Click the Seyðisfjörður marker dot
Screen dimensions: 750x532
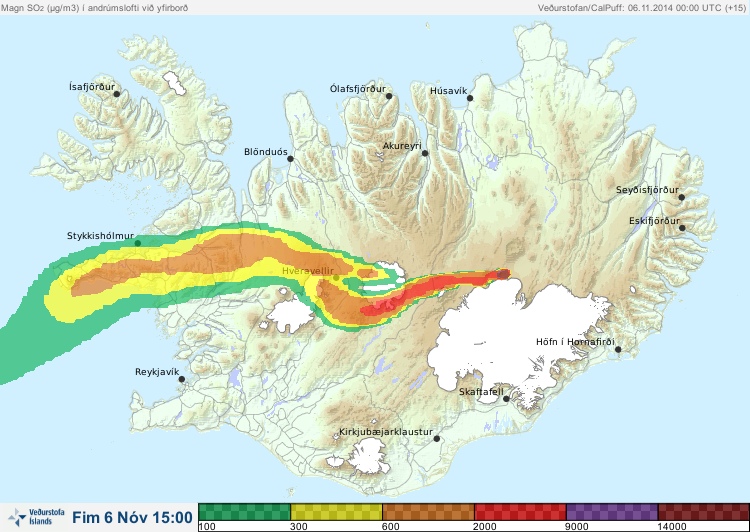pos(682,197)
